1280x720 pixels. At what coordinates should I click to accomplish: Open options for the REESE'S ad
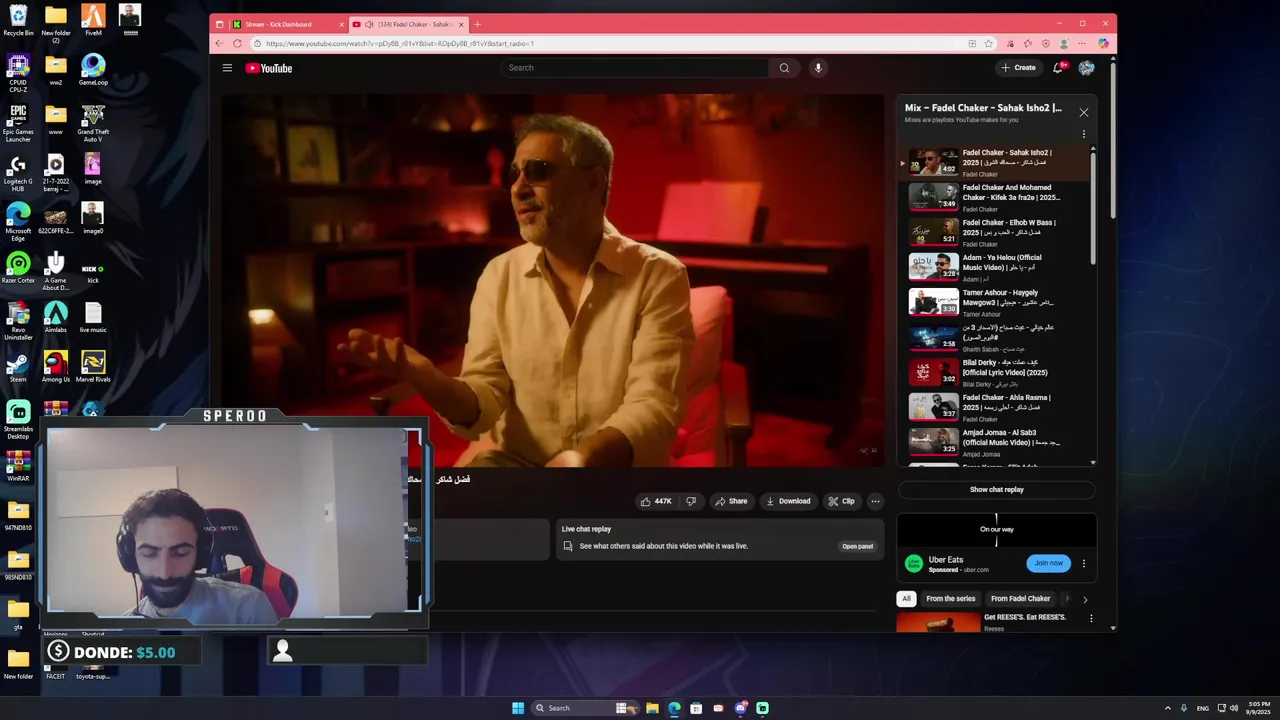click(1091, 619)
